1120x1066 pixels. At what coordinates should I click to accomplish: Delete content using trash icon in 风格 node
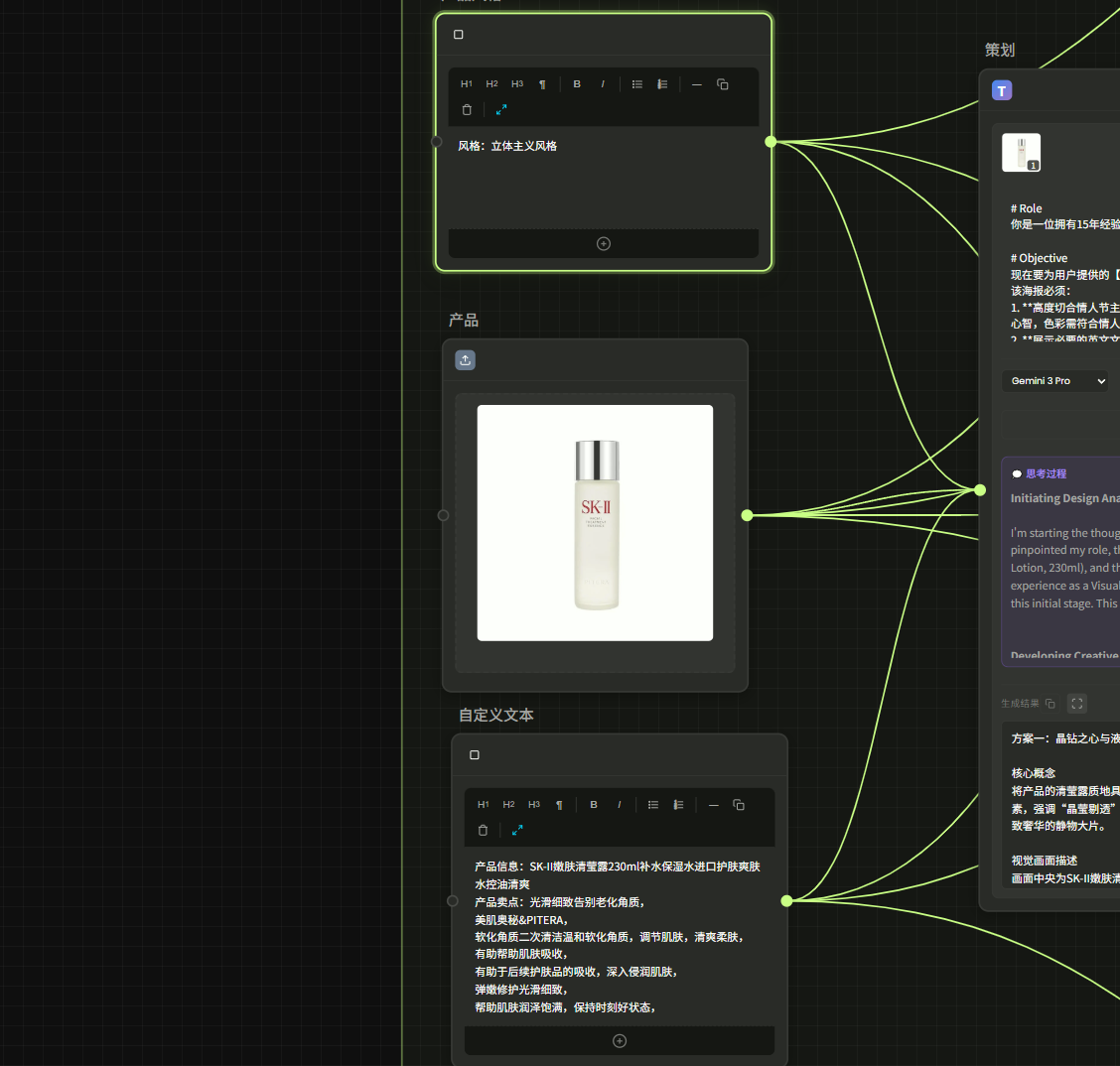click(467, 110)
